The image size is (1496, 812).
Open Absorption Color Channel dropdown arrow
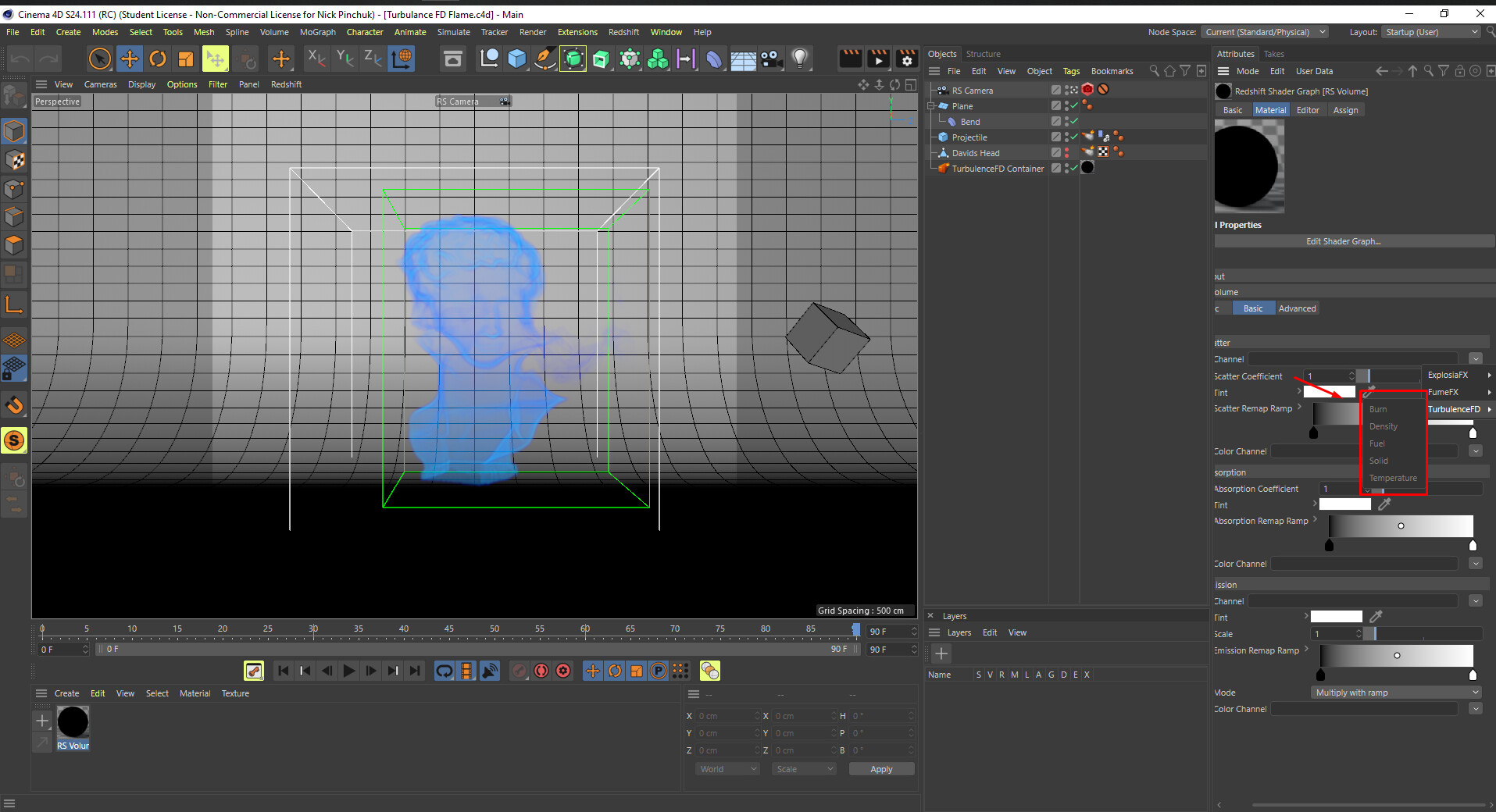point(1476,564)
